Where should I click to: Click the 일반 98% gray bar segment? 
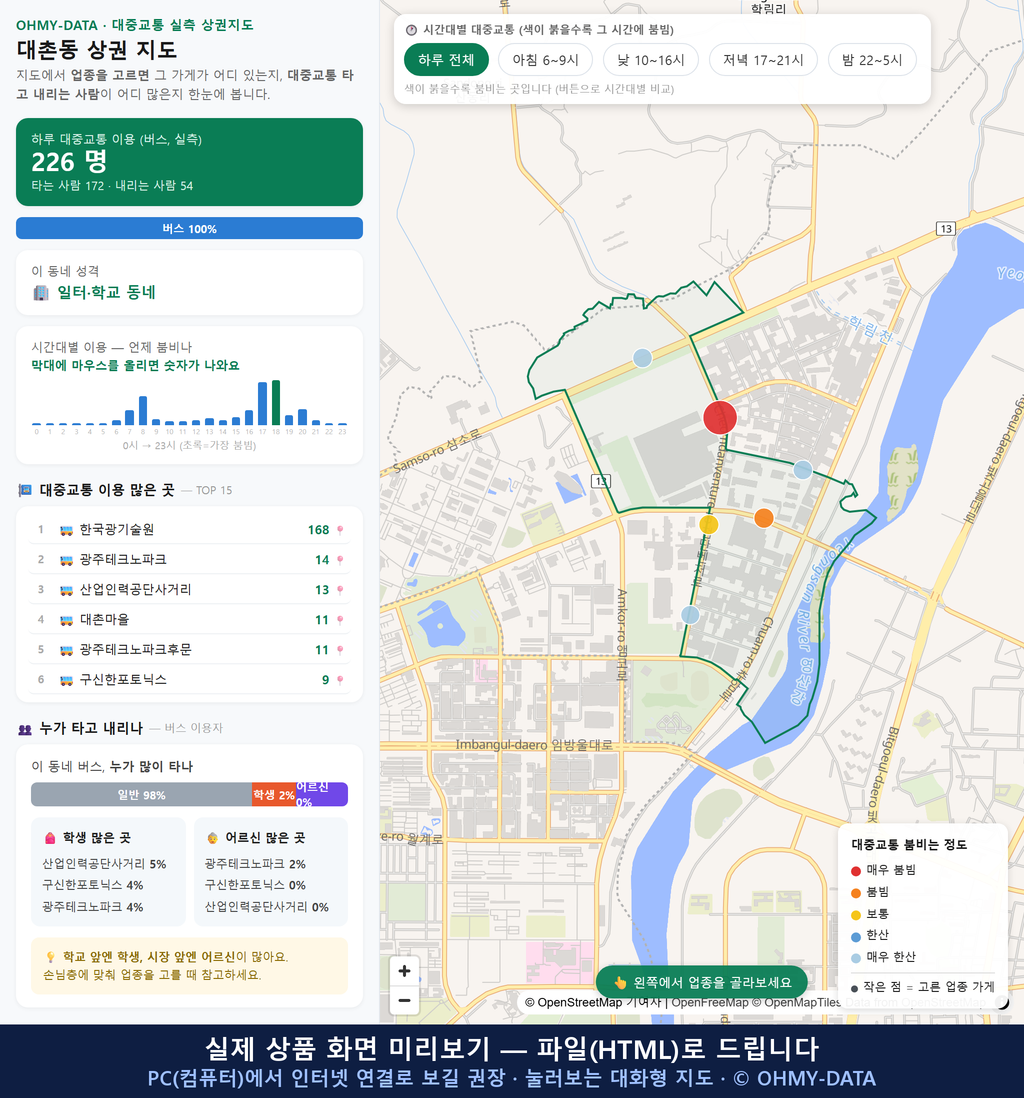(x=141, y=795)
